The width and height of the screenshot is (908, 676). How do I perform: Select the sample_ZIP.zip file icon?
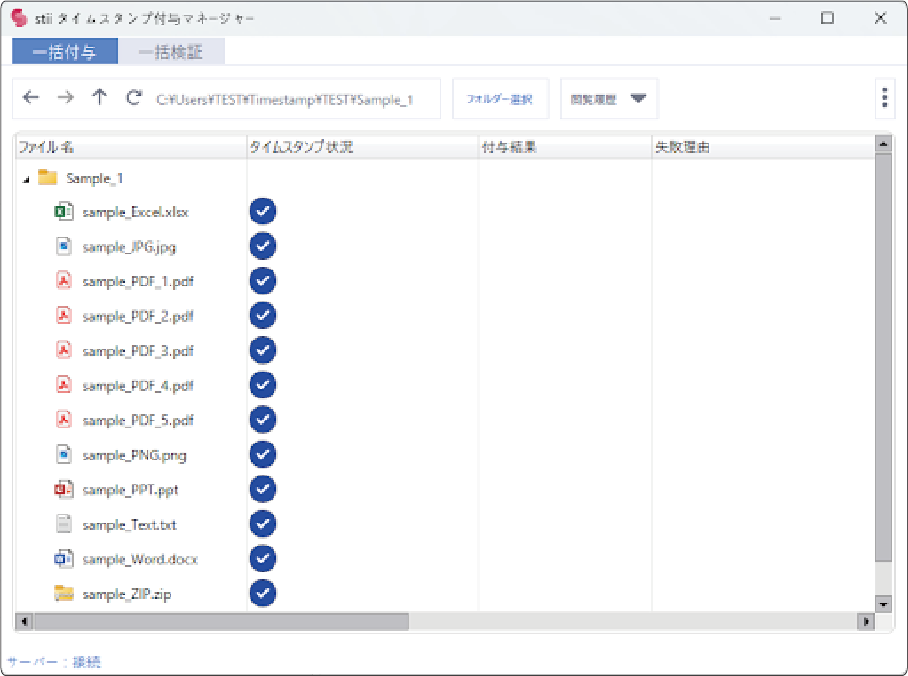64,594
